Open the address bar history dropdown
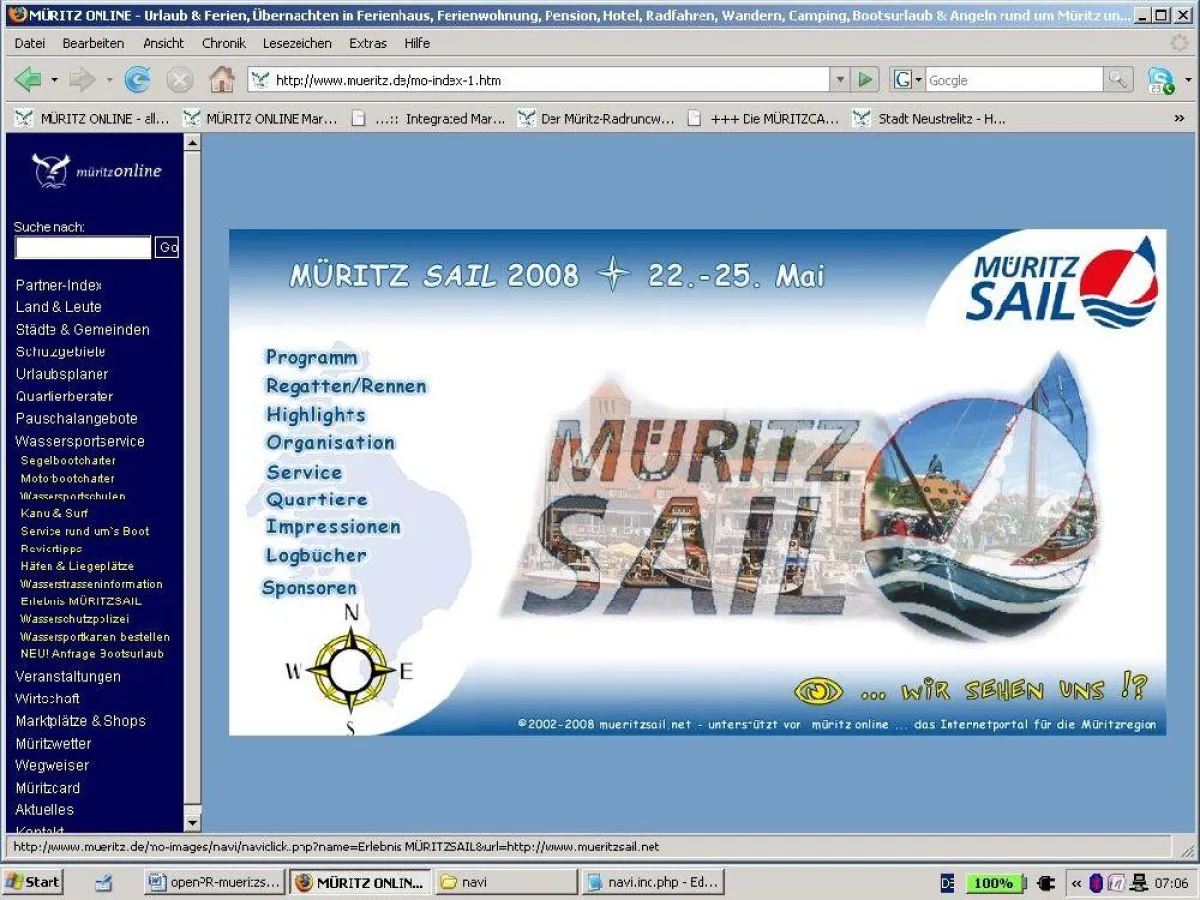 pos(839,80)
